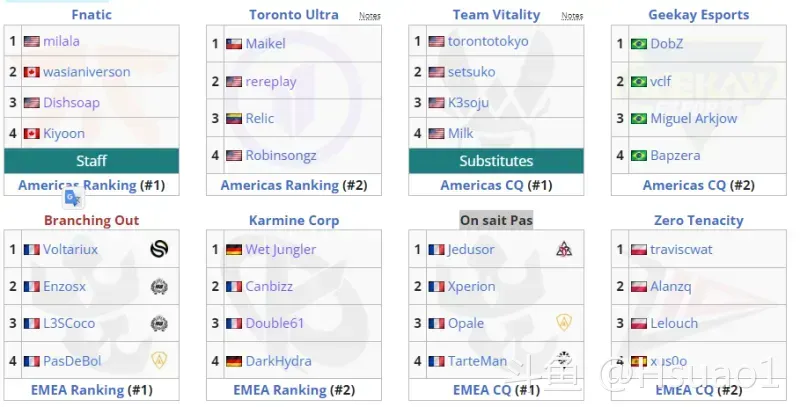Image resolution: width=800 pixels, height=407 pixels.
Task: Show the Notes beside Team Vitality
Action: click(x=572, y=17)
